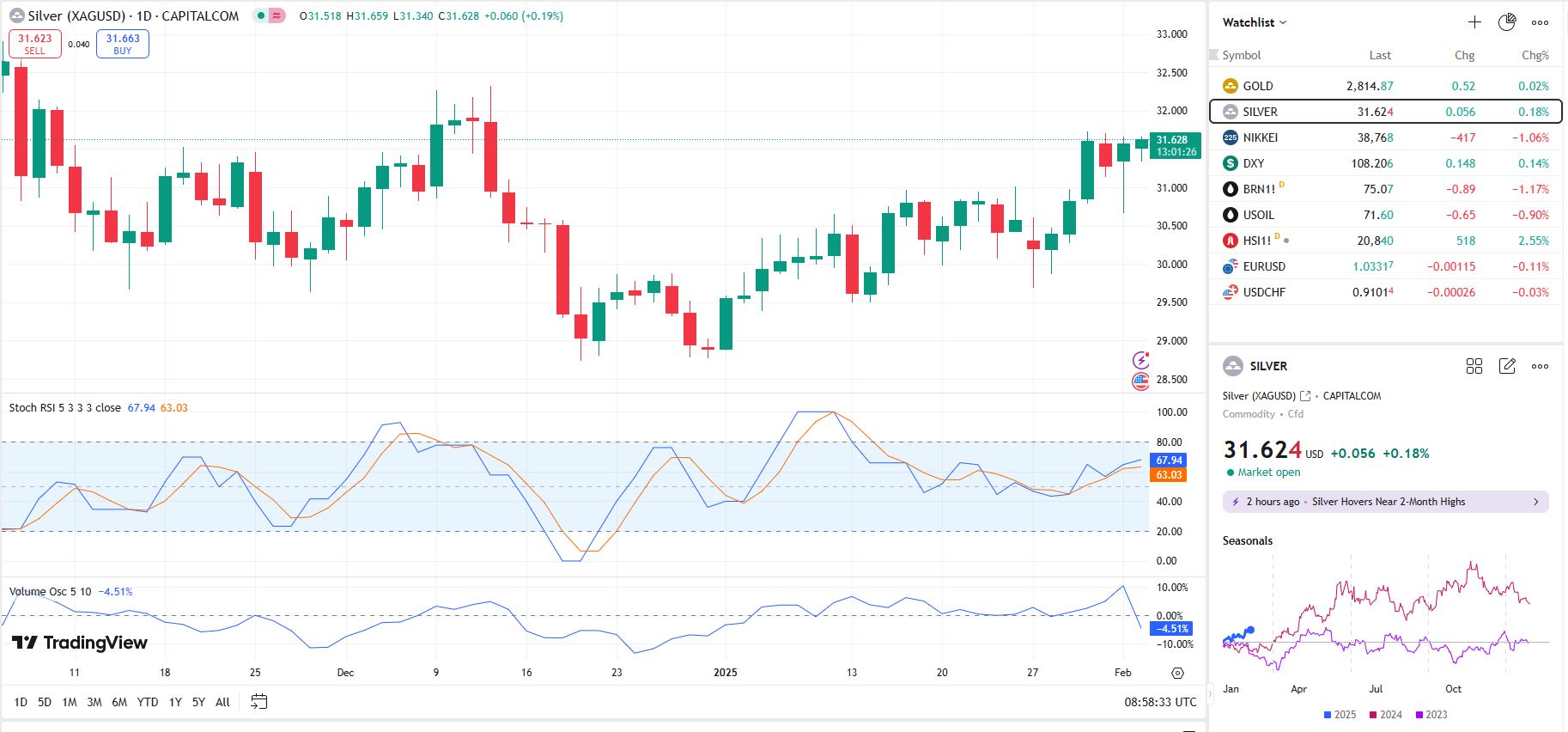Click the blue 2025 legend swatch
The width and height of the screenshot is (1568, 732).
click(1328, 715)
